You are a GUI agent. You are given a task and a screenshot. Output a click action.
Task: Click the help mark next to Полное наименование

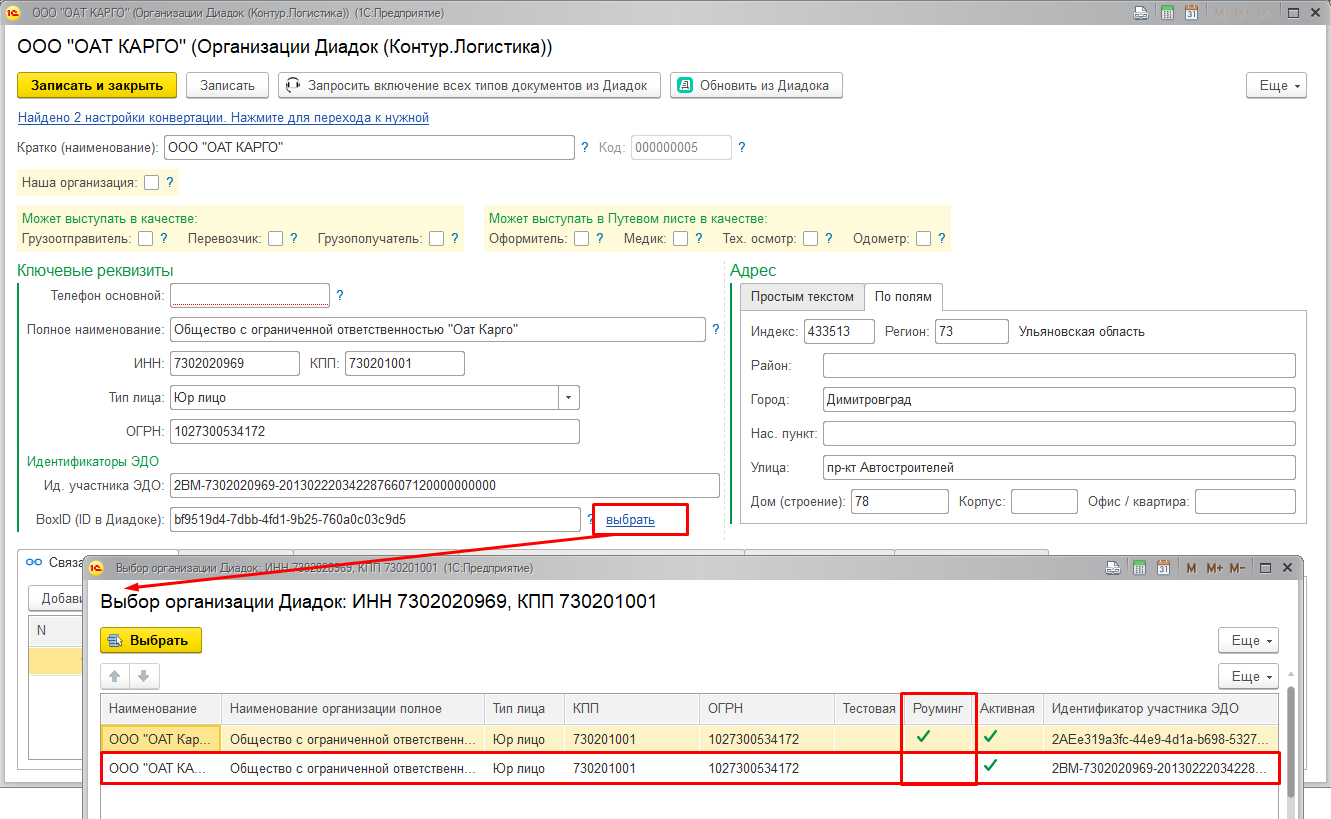pos(715,329)
